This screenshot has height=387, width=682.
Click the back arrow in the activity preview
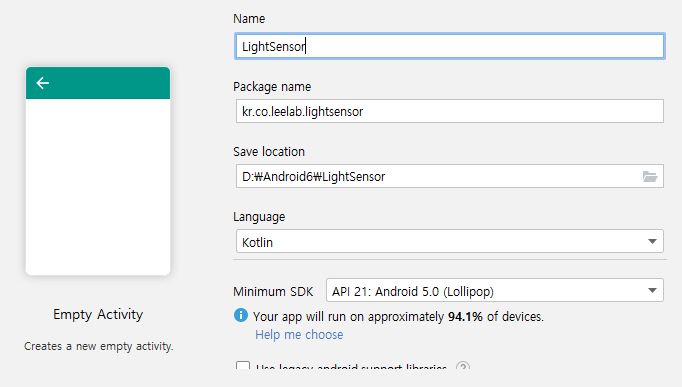[x=43, y=83]
